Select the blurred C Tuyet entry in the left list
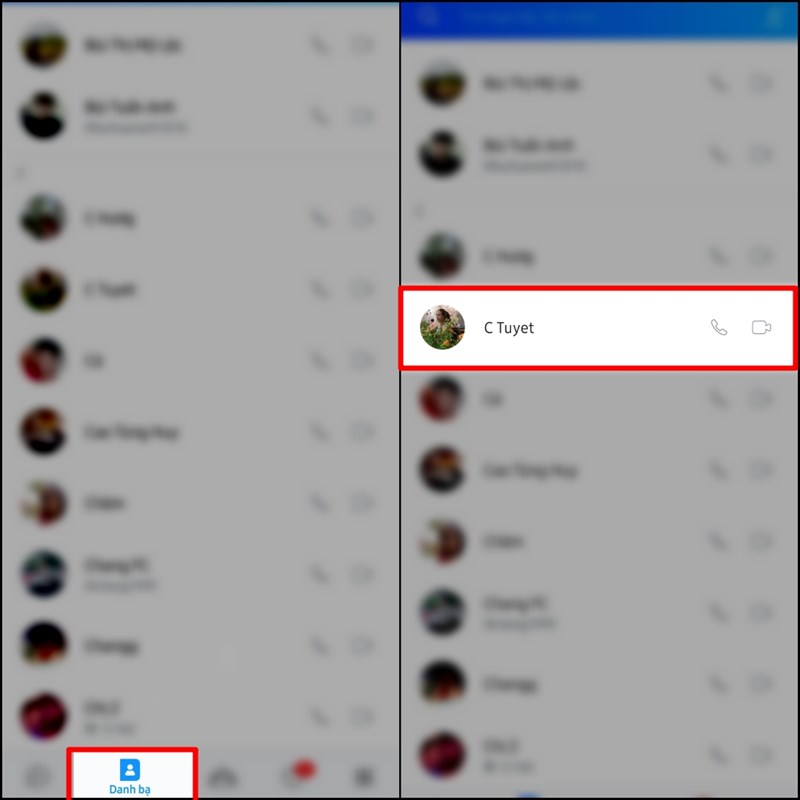The height and width of the screenshot is (800, 800). pos(200,289)
